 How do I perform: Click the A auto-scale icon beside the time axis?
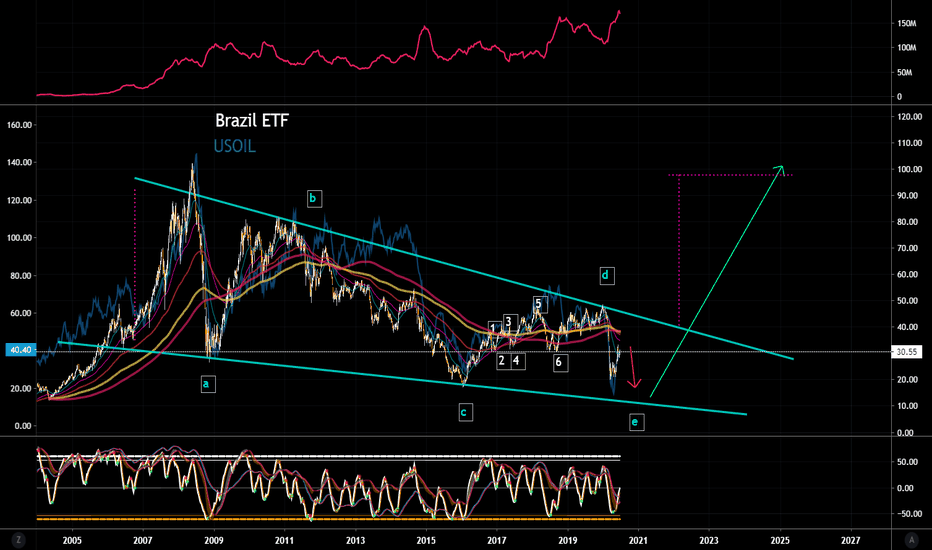coord(911,540)
